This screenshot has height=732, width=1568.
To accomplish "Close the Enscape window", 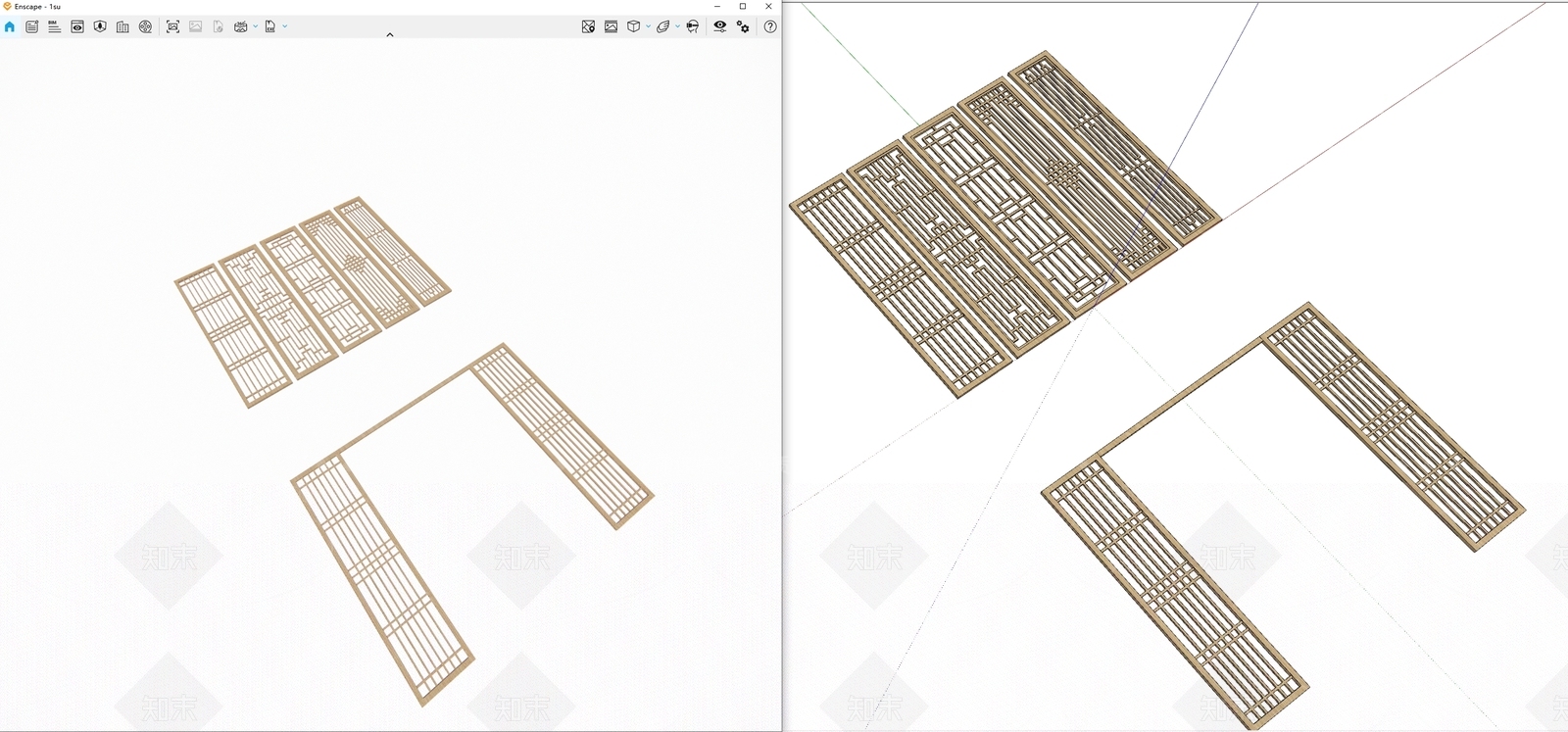I will click(x=768, y=6).
